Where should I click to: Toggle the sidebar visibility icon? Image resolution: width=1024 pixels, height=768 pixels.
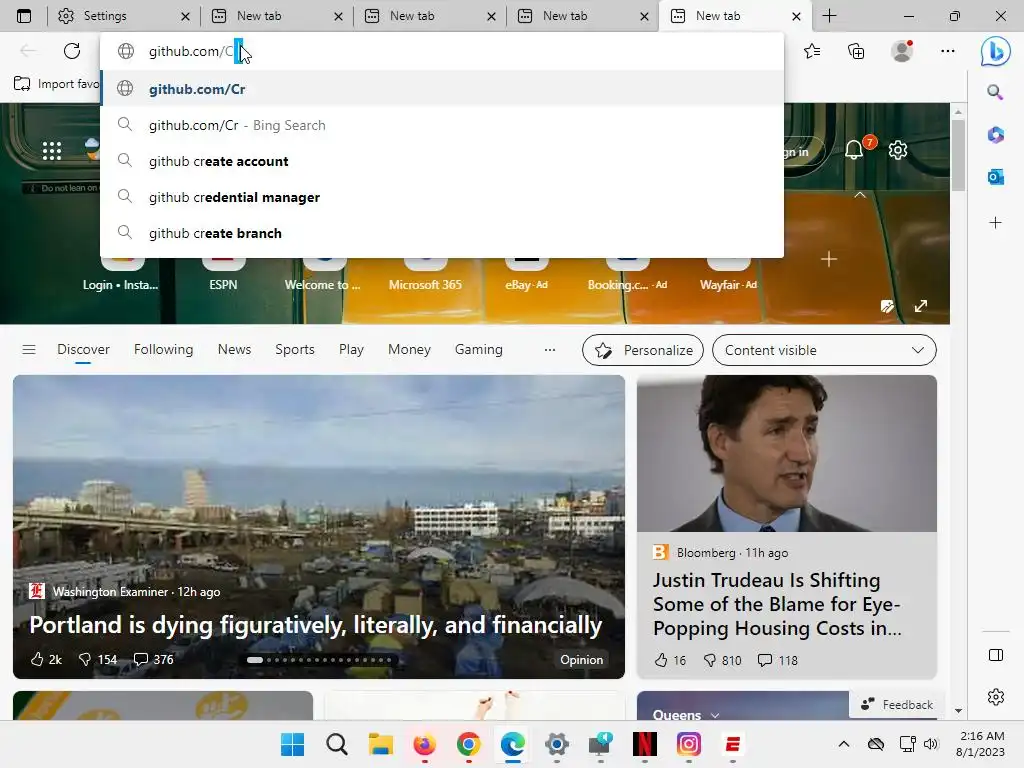click(995, 655)
